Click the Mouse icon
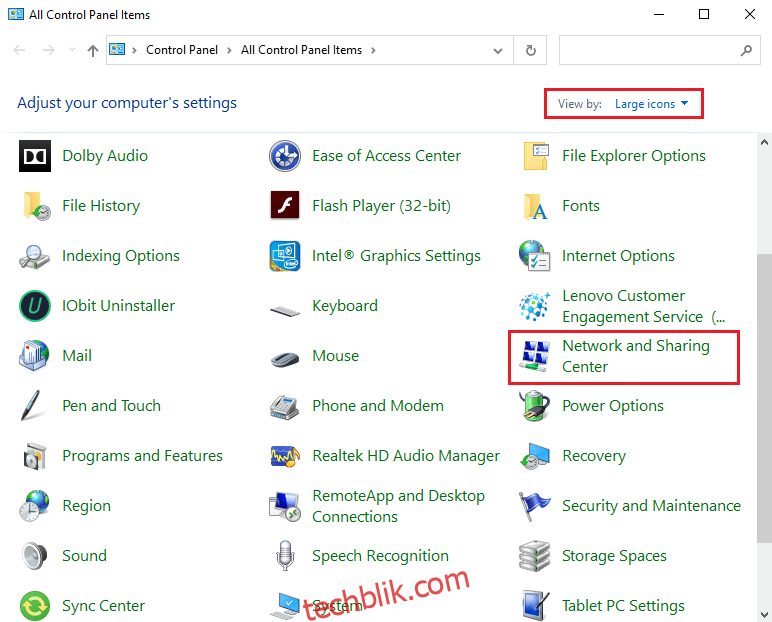 tap(285, 359)
